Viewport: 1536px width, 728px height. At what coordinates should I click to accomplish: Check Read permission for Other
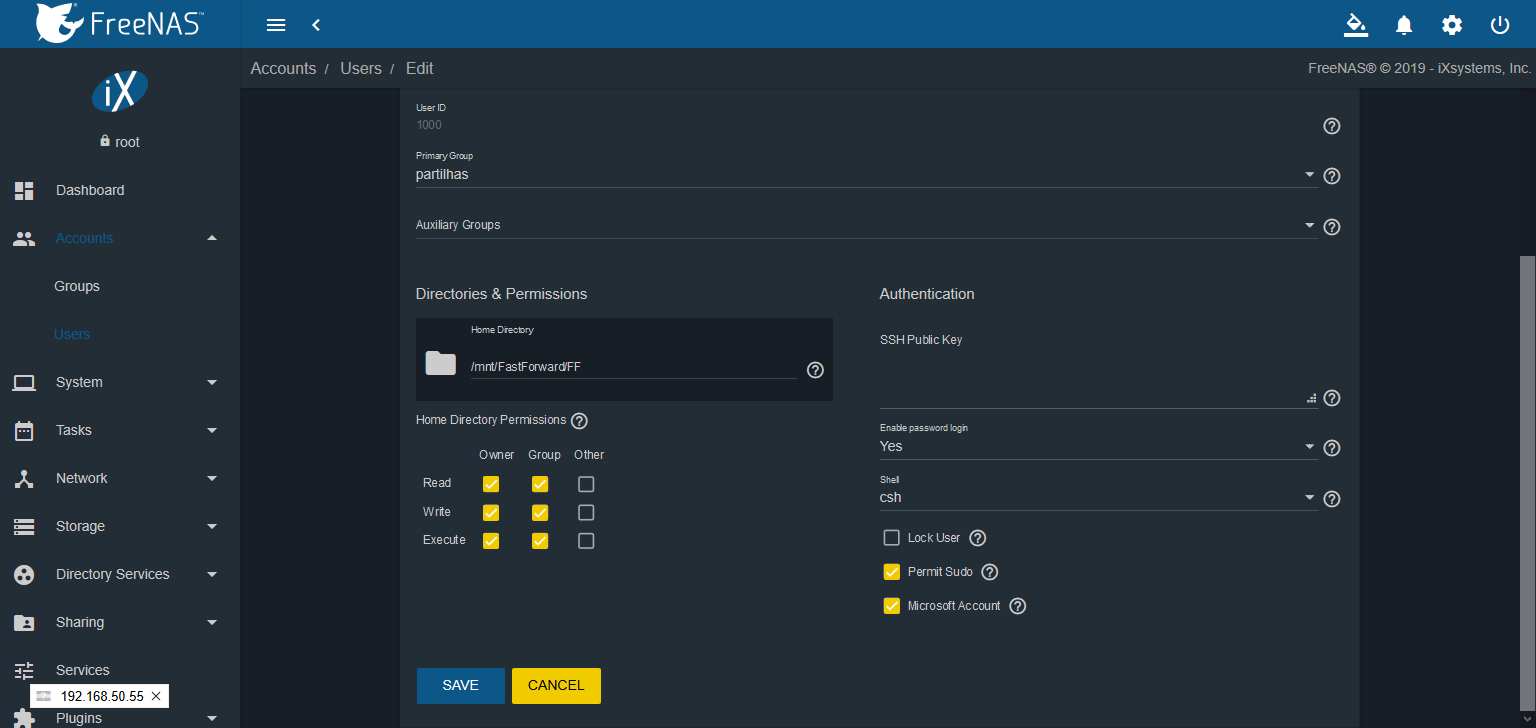(586, 484)
